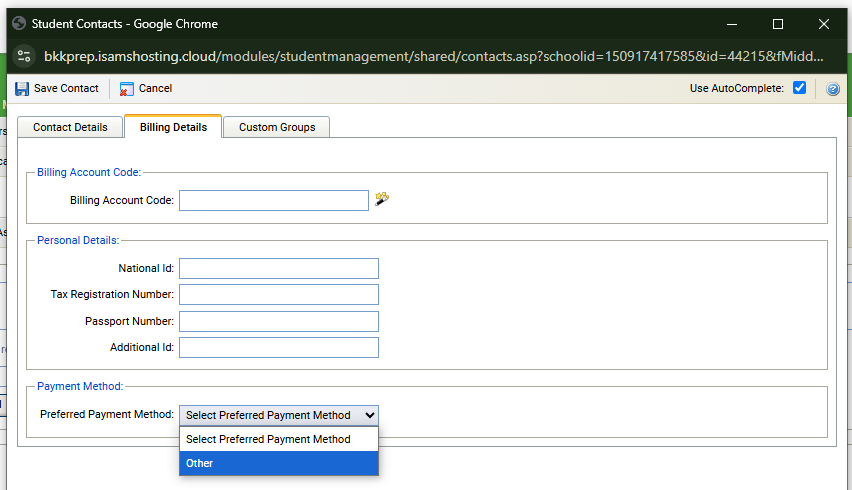Open the Custom Groups tab
Viewport: 852px width, 490px height.
point(277,127)
